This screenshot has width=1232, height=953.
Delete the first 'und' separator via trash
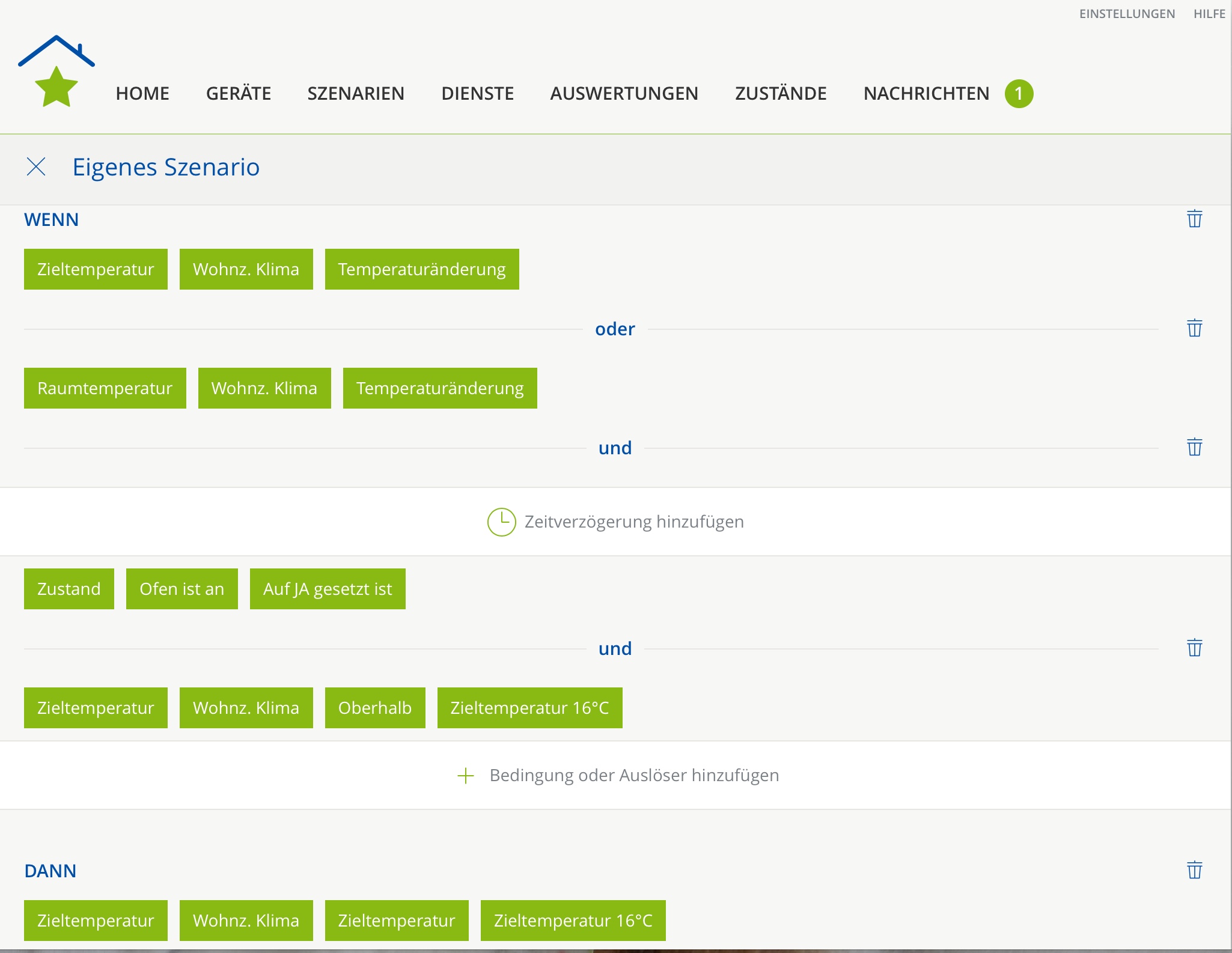click(1194, 447)
